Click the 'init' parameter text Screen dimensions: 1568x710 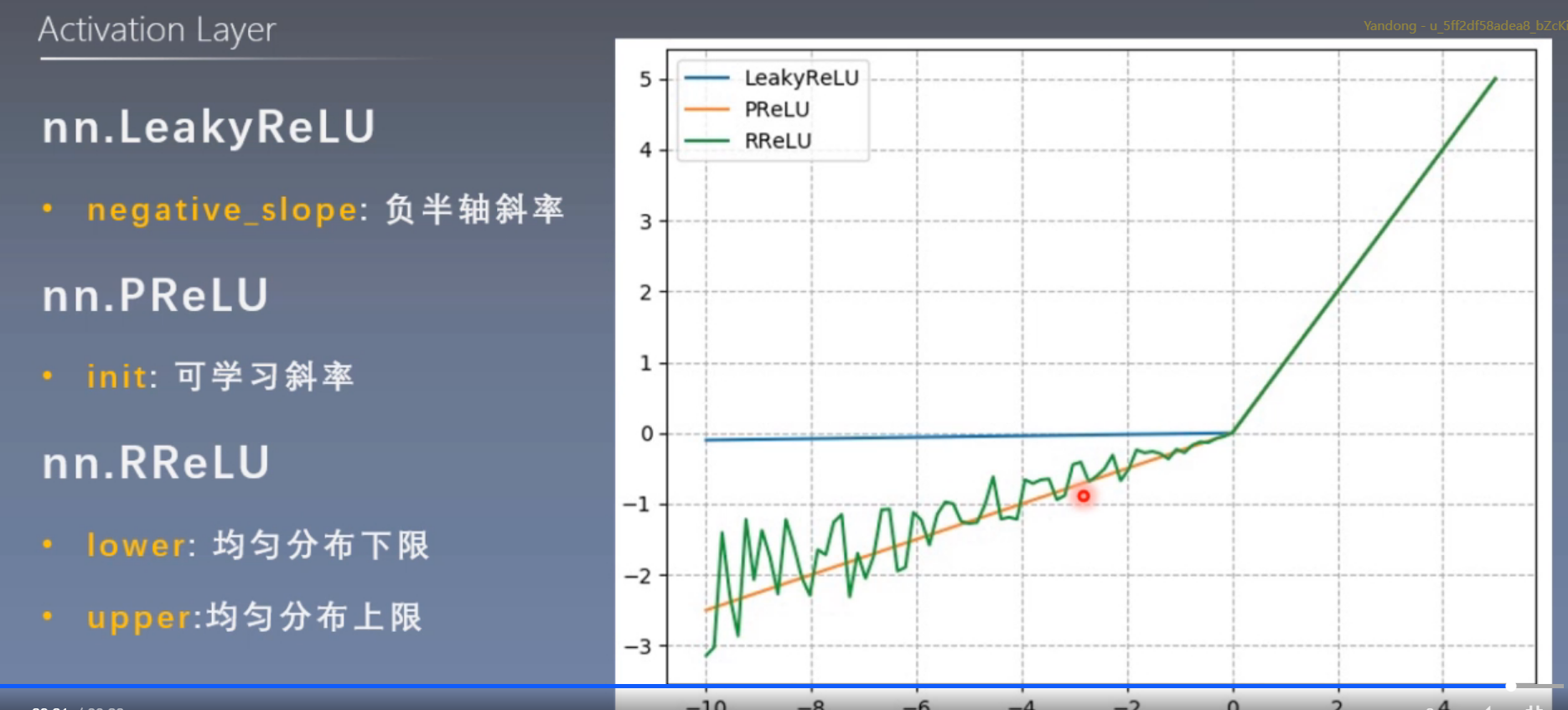(117, 376)
